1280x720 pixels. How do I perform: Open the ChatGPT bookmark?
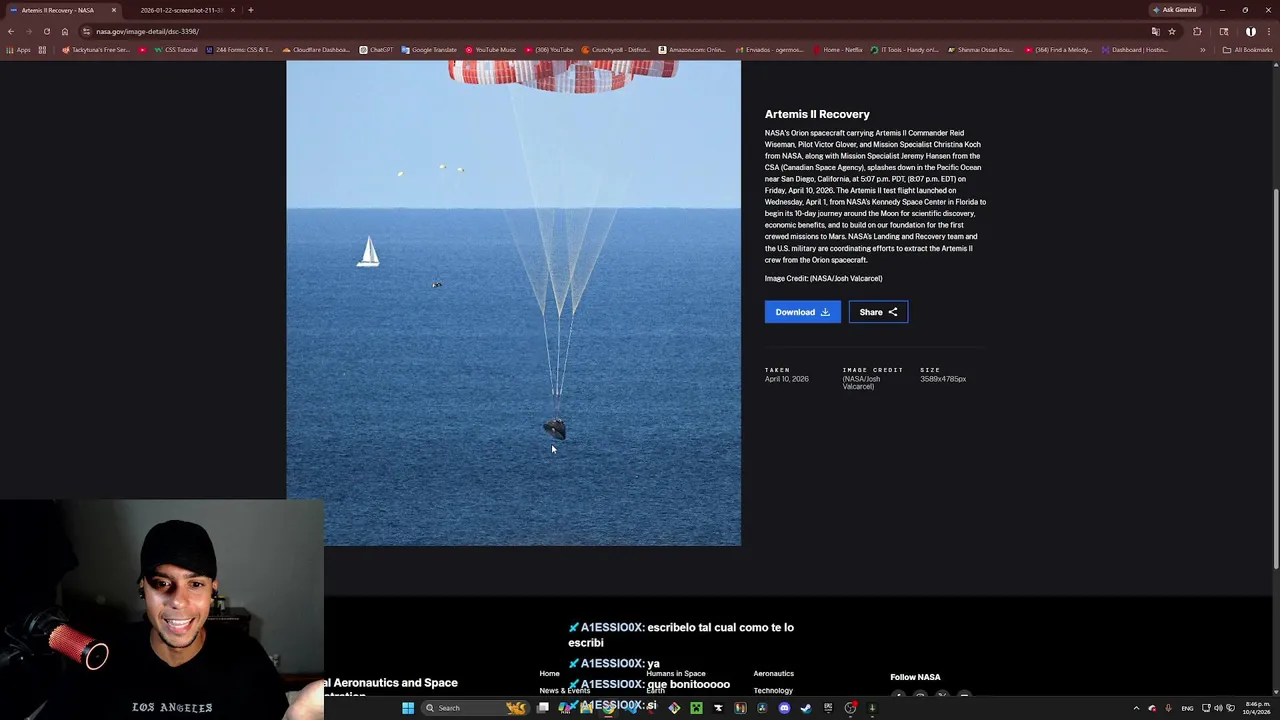(x=377, y=50)
